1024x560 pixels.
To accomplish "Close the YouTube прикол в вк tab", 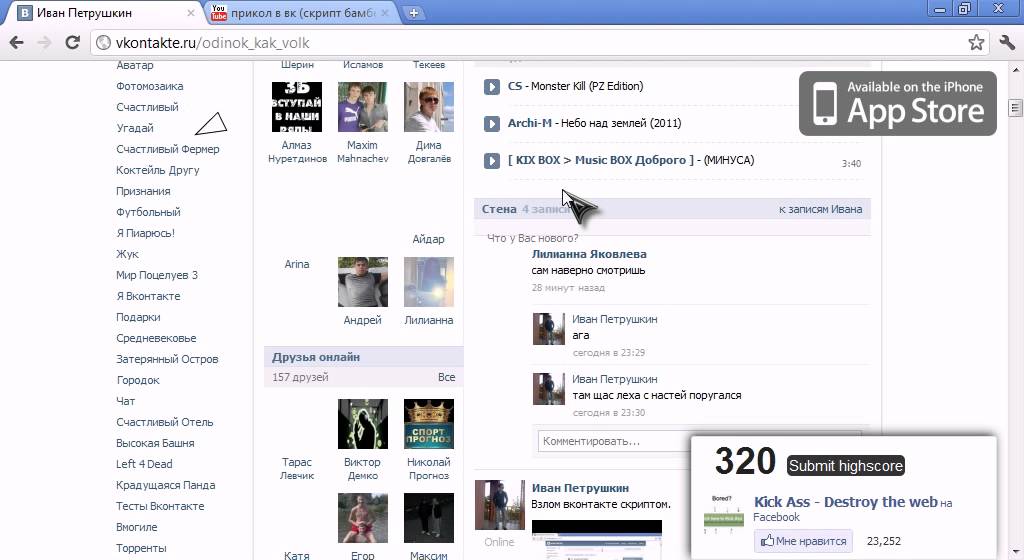I will click(385, 13).
